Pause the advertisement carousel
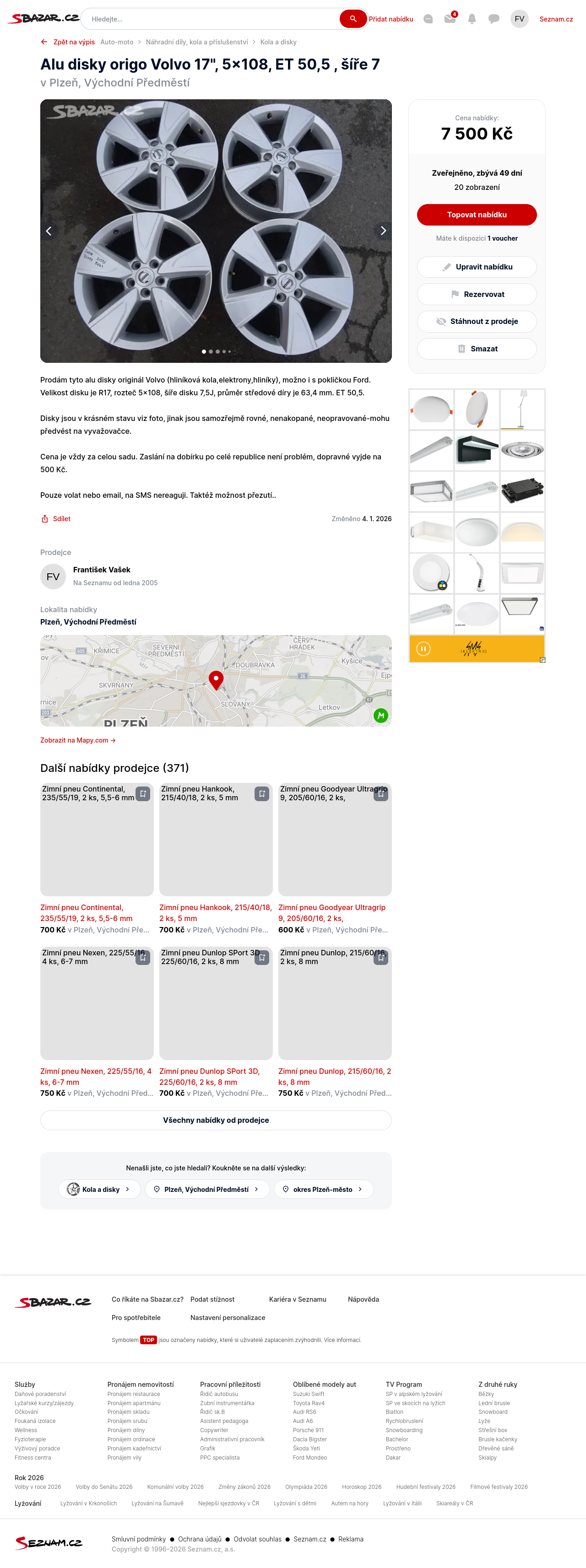The image size is (586, 1568). (423, 649)
